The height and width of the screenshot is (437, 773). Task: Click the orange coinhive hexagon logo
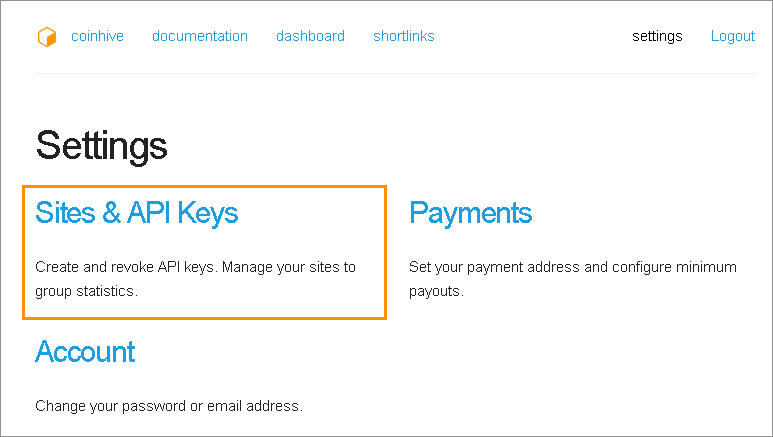46,37
